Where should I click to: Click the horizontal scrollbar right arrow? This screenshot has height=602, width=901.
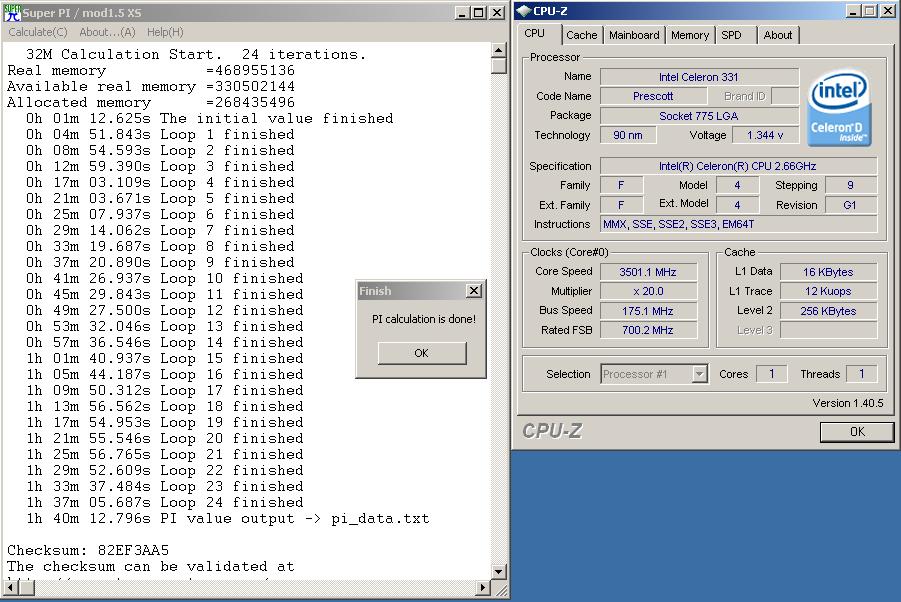484,587
